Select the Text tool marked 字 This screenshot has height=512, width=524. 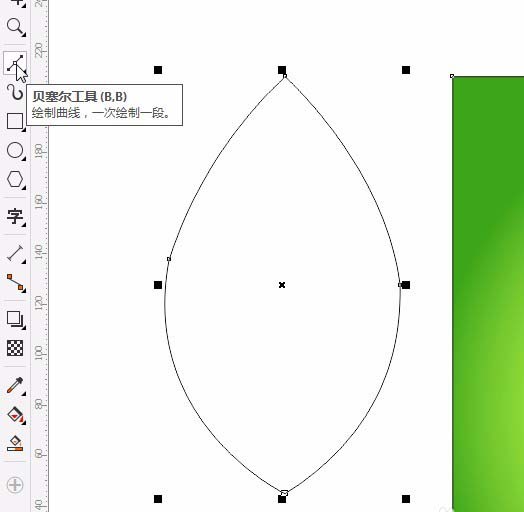[15, 216]
